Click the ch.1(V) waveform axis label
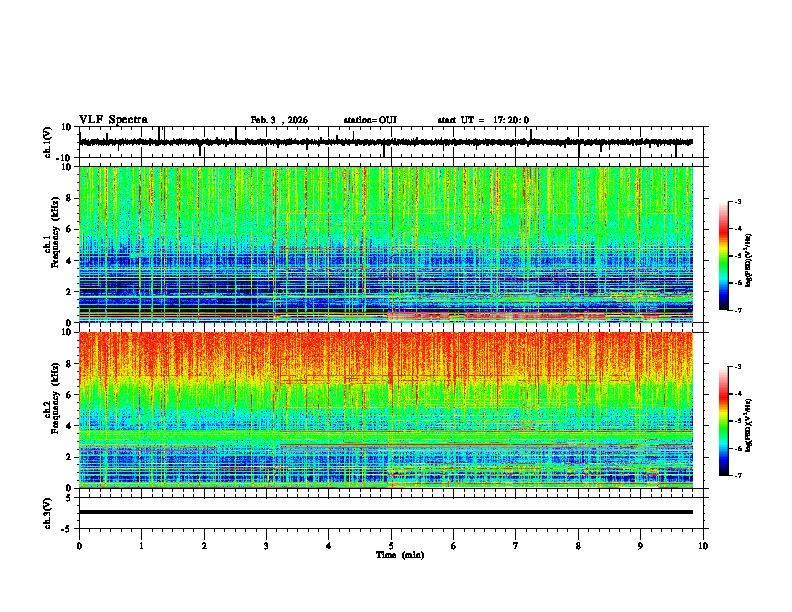The height and width of the screenshot is (612, 792). (48, 142)
